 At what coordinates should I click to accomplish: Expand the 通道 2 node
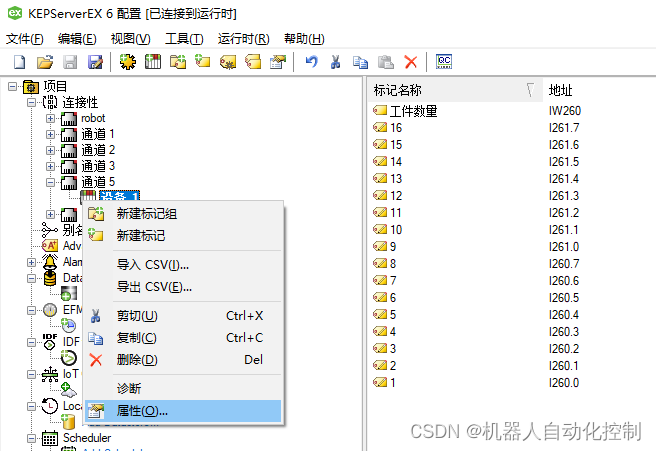(51, 150)
